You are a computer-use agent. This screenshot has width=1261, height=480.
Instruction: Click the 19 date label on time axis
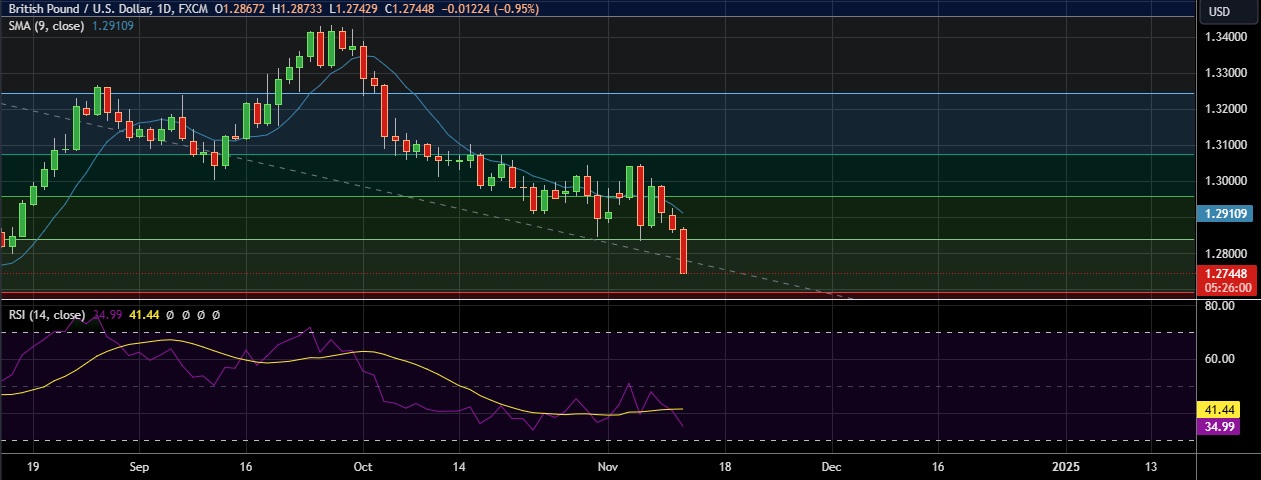pos(33,467)
